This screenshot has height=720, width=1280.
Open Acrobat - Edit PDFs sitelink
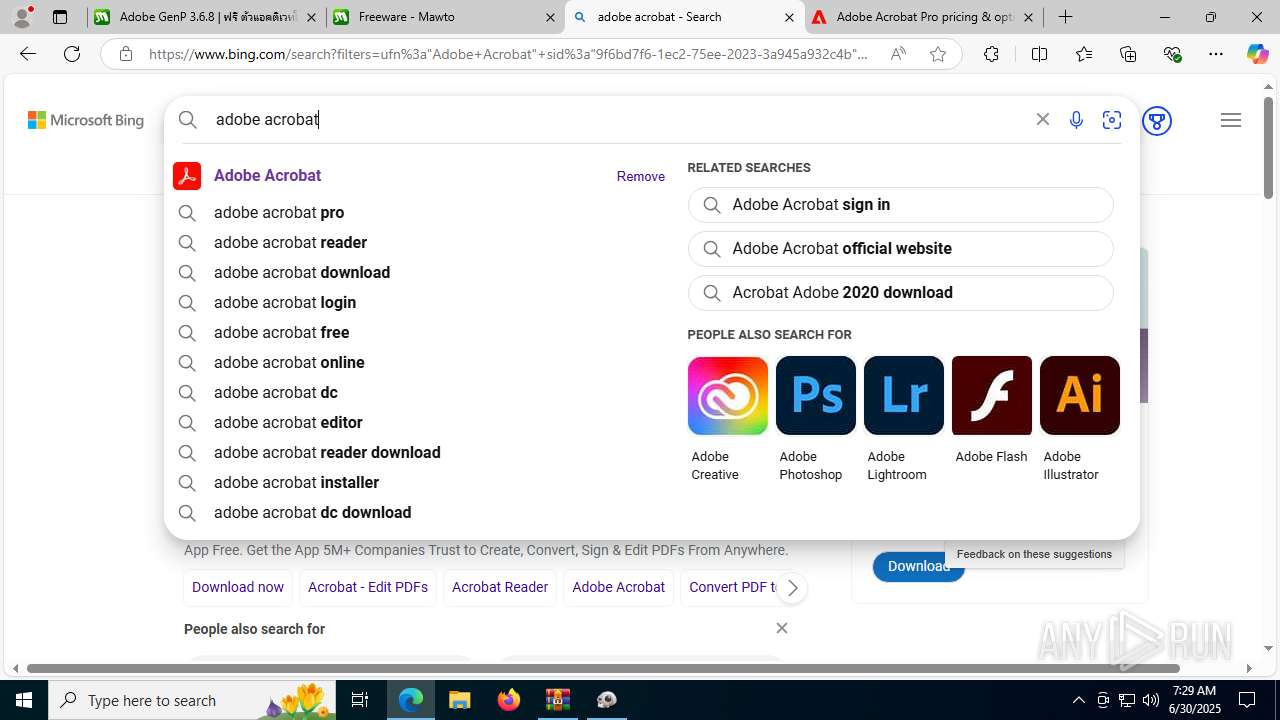click(x=368, y=587)
